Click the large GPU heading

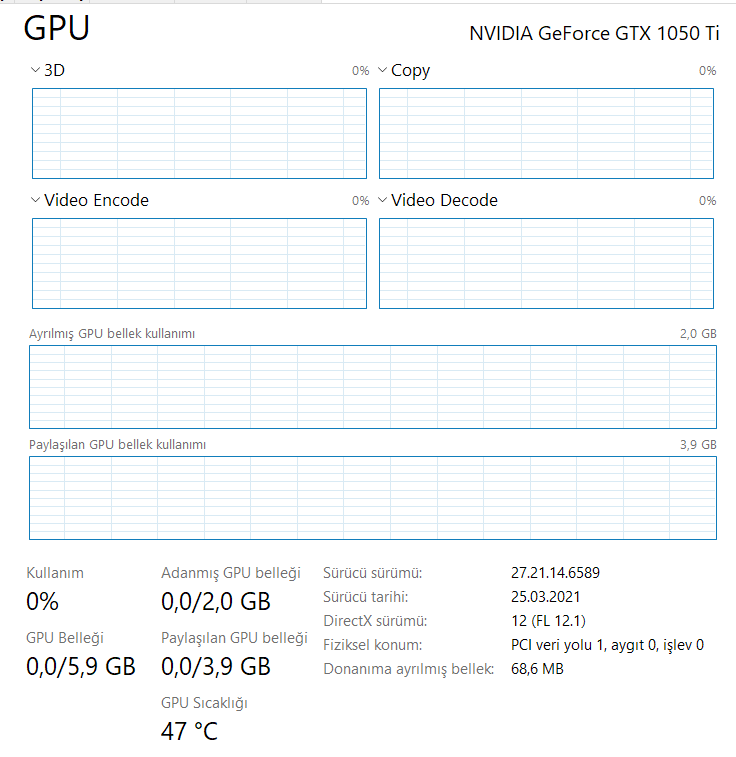coord(57,29)
